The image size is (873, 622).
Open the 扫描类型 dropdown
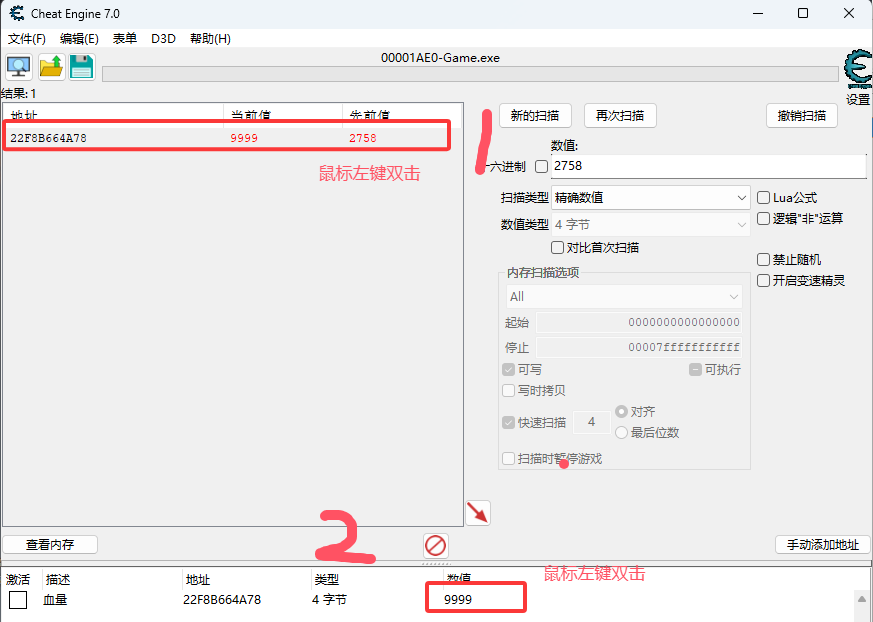click(x=651, y=198)
